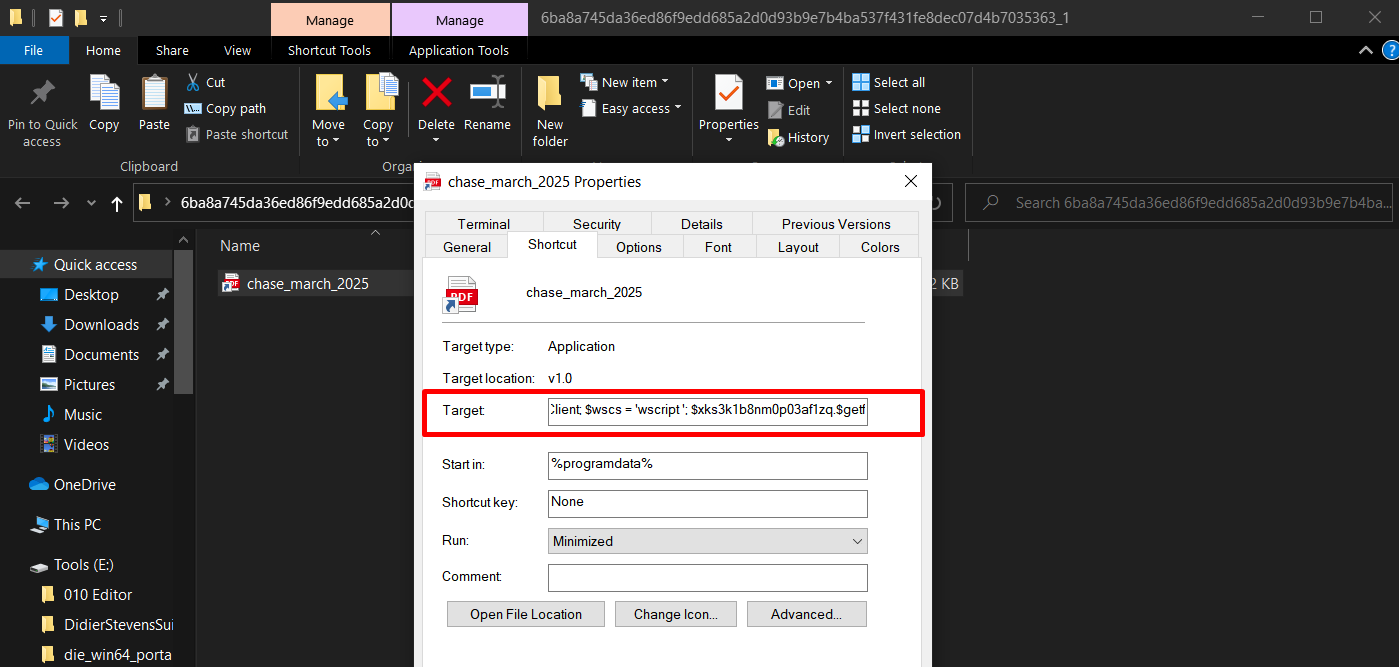Click Invert selection in ribbon
Screen dimensions: 1399x667
pos(907,134)
